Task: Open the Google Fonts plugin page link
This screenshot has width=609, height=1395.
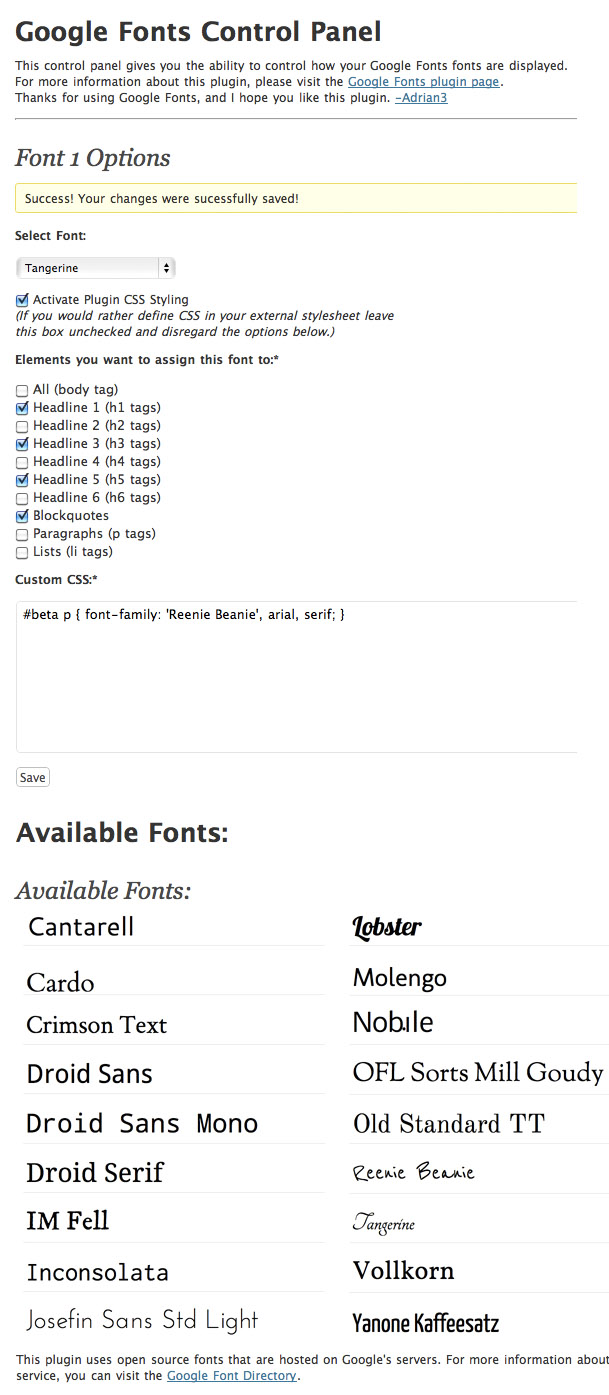Action: click(x=424, y=82)
